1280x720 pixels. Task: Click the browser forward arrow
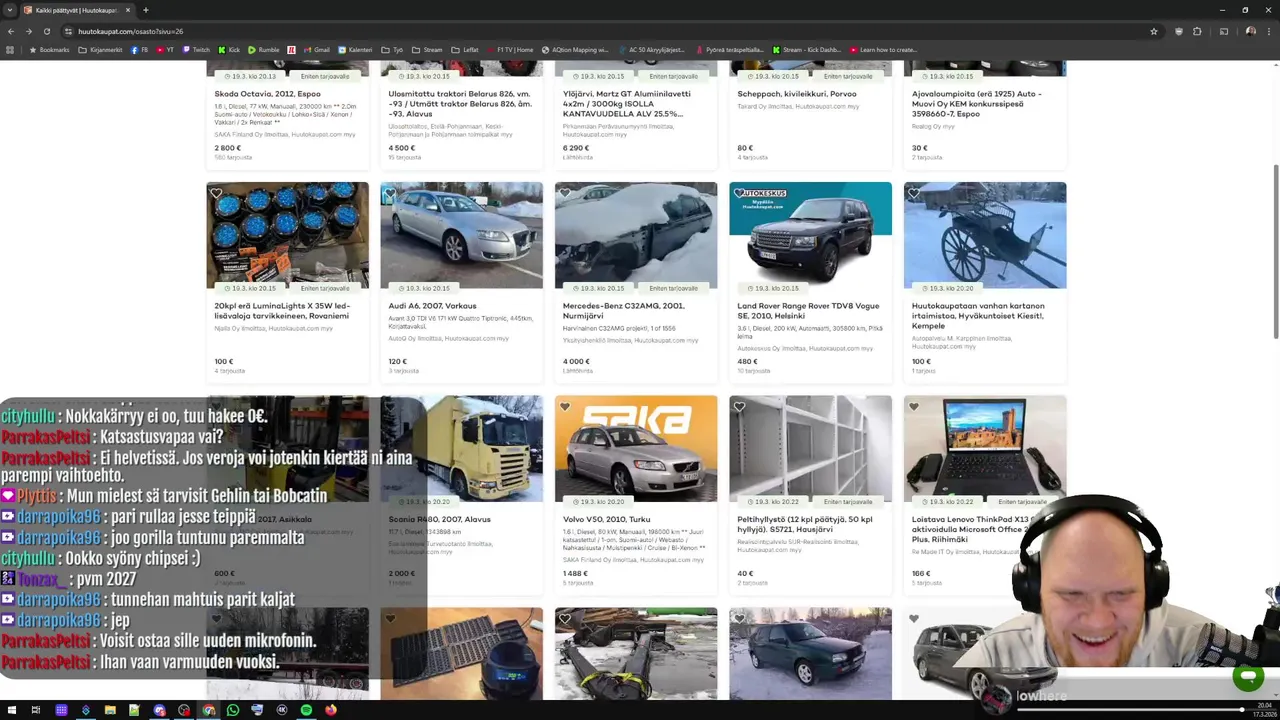pos(28,31)
